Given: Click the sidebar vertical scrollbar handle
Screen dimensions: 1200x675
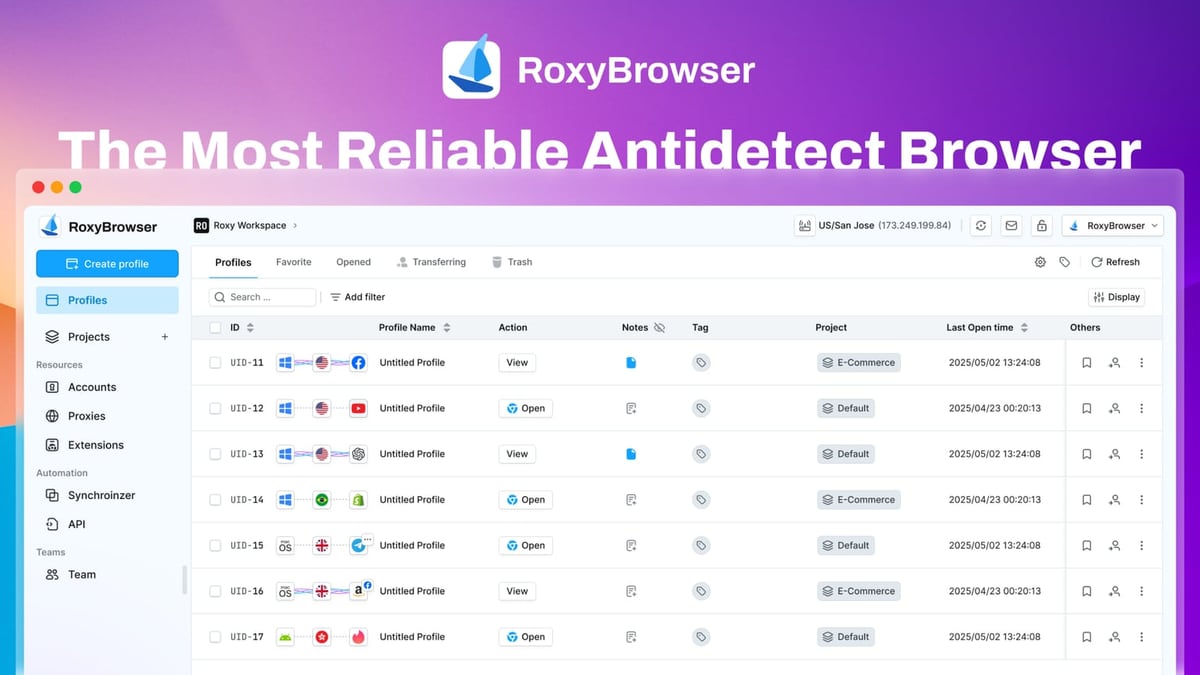Looking at the screenshot, I should 184,580.
